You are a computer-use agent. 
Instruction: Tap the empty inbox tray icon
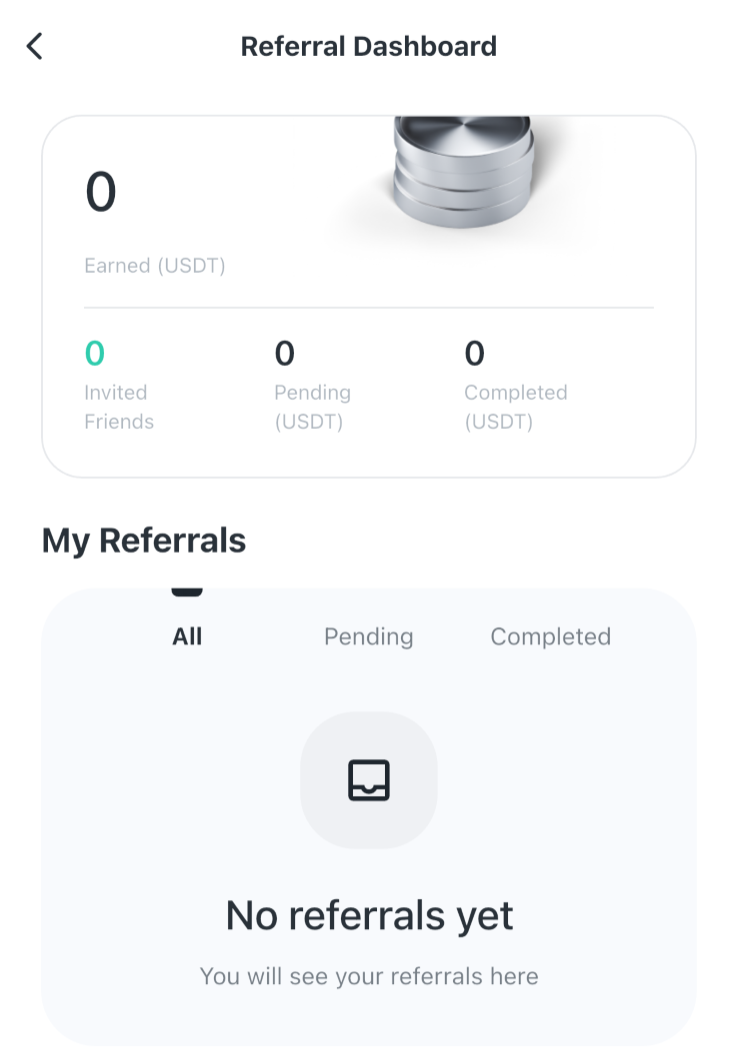(x=368, y=780)
